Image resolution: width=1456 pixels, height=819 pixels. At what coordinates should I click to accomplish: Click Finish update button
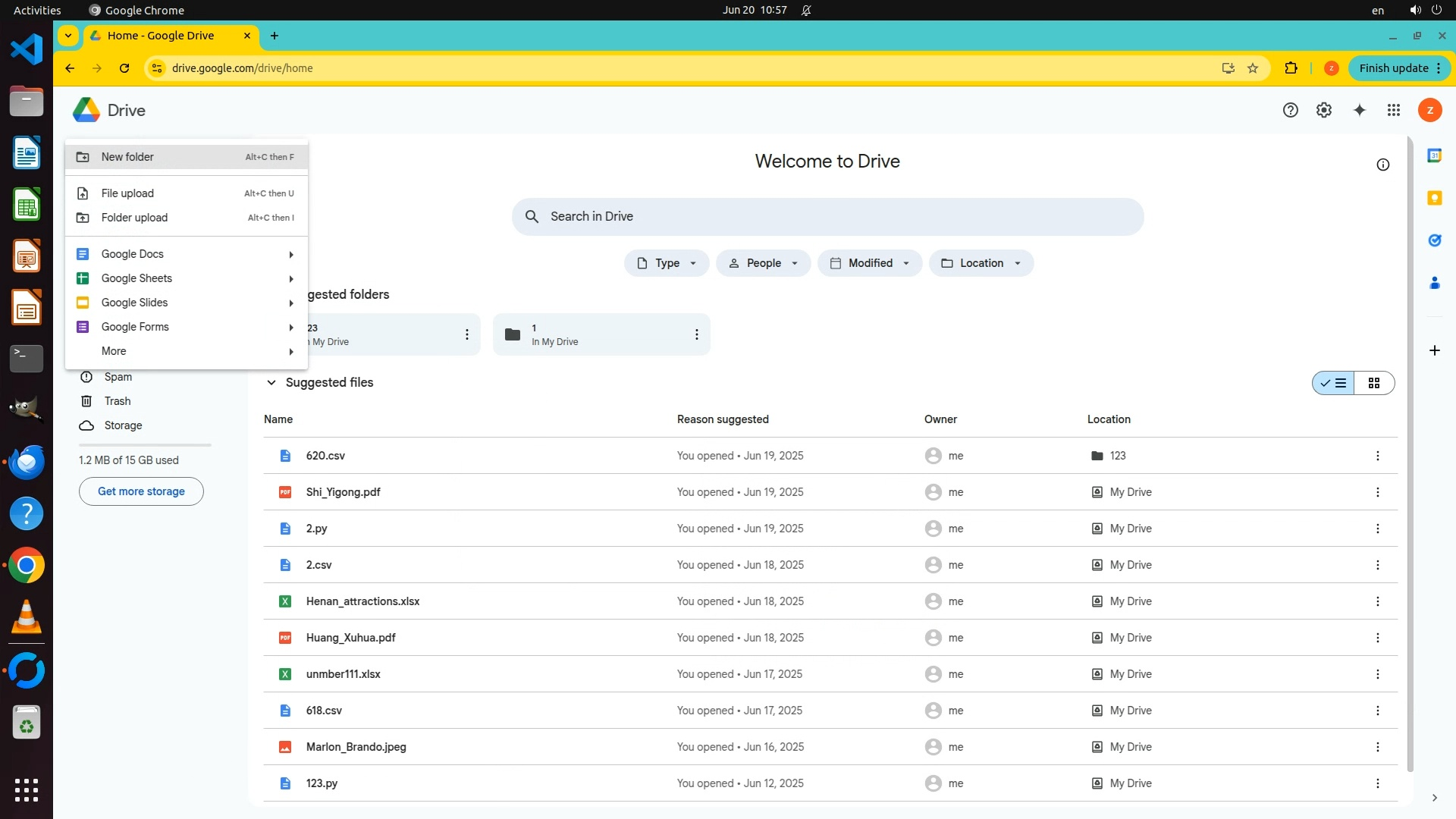tap(1394, 68)
